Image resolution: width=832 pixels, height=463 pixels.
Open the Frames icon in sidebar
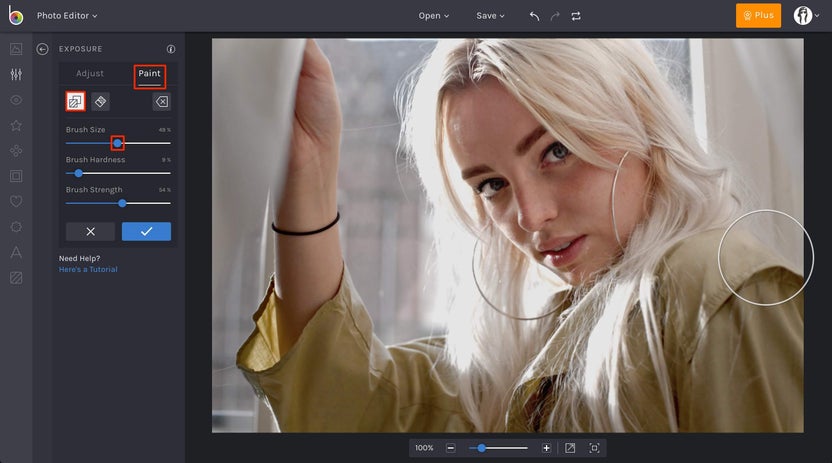(16, 176)
